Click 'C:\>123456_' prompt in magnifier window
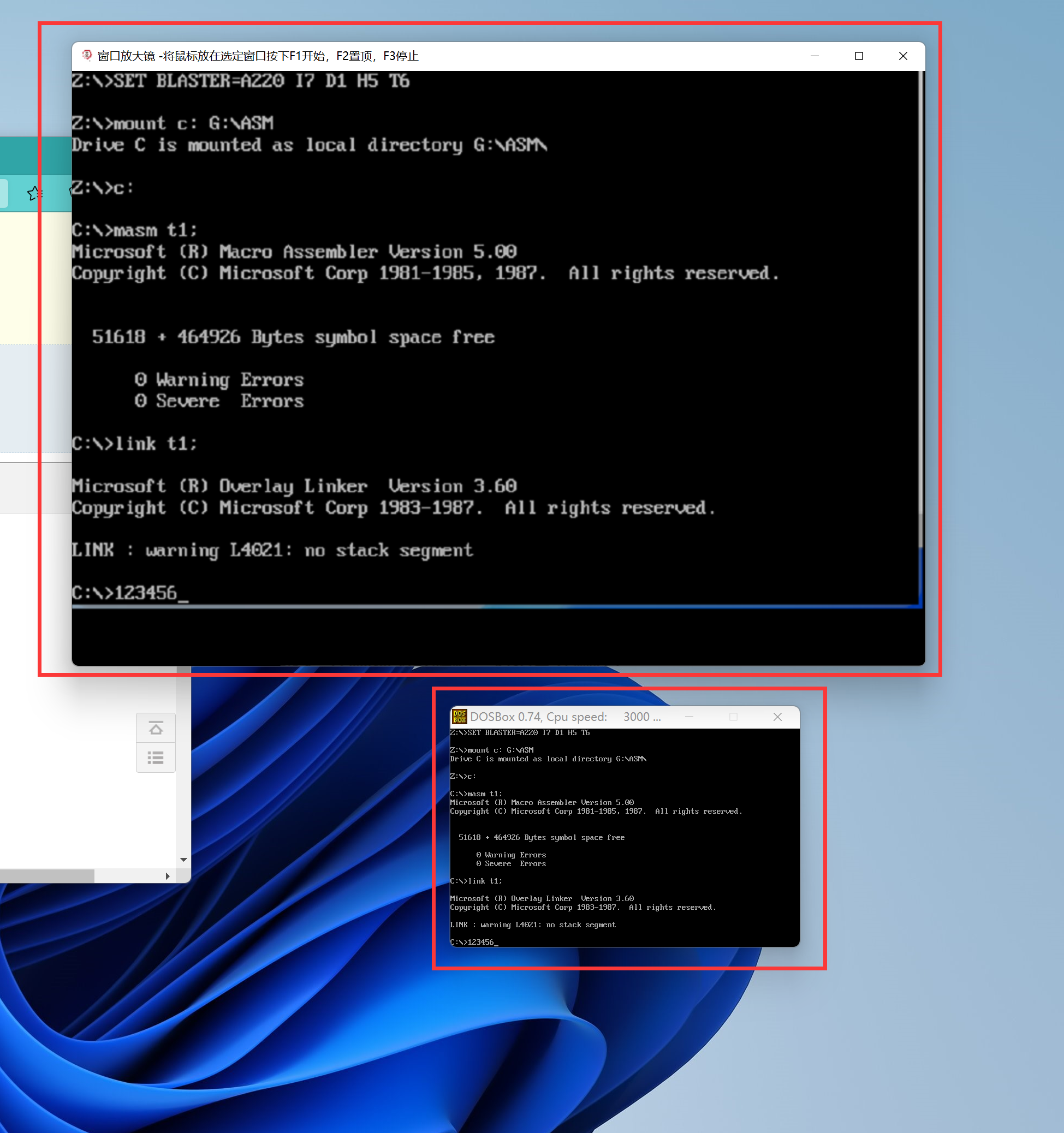The width and height of the screenshot is (1064, 1133). [x=130, y=593]
